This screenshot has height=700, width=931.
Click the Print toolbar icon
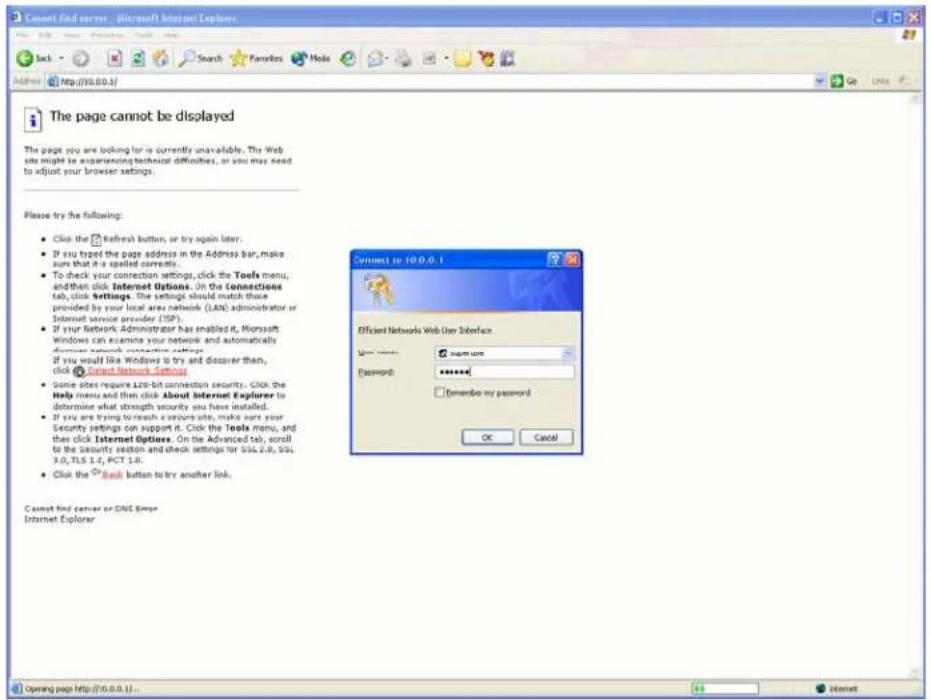(404, 59)
